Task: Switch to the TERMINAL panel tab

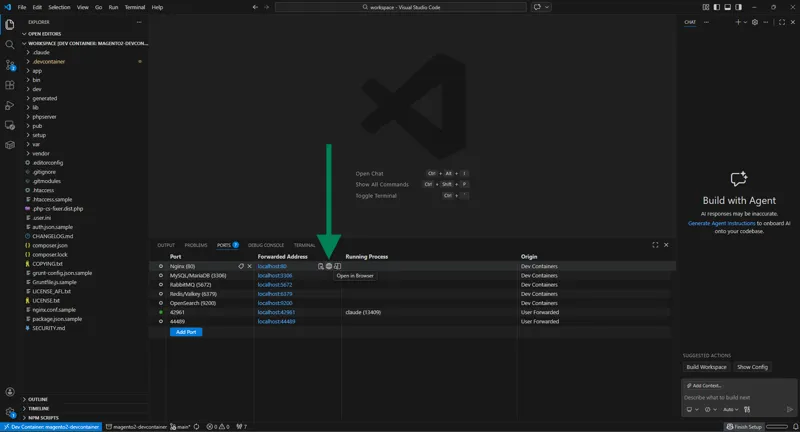Action: pyautogui.click(x=305, y=245)
